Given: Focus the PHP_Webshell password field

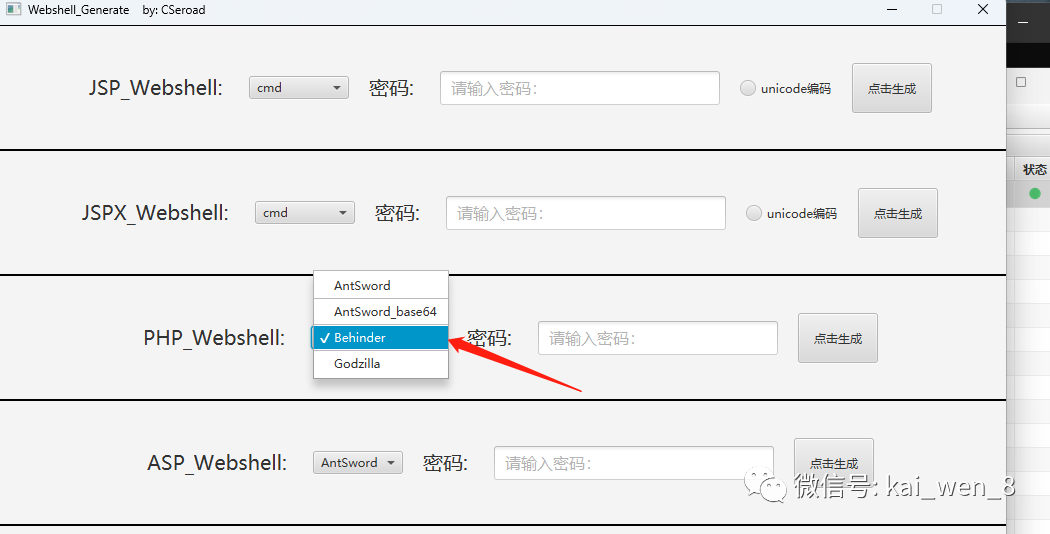Looking at the screenshot, I should tap(658, 338).
